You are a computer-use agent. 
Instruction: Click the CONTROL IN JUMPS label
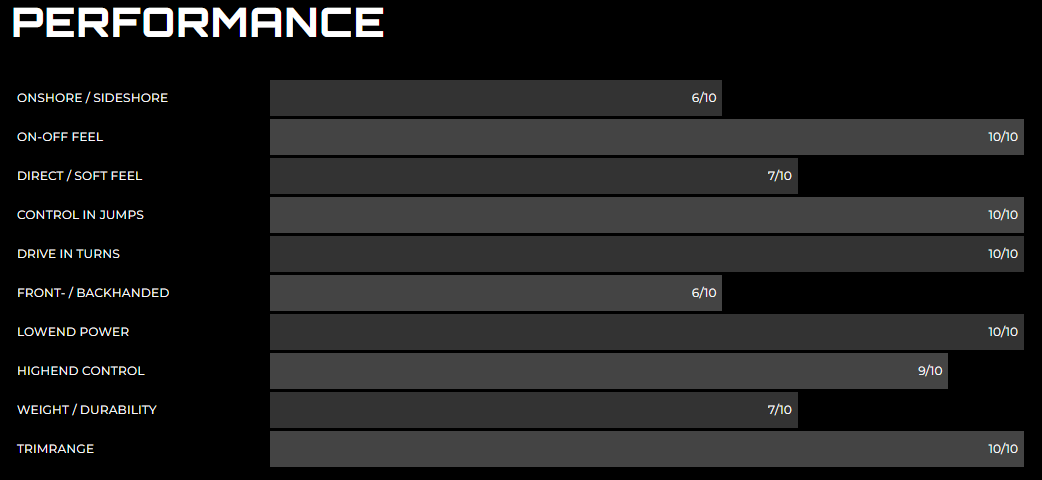(80, 215)
